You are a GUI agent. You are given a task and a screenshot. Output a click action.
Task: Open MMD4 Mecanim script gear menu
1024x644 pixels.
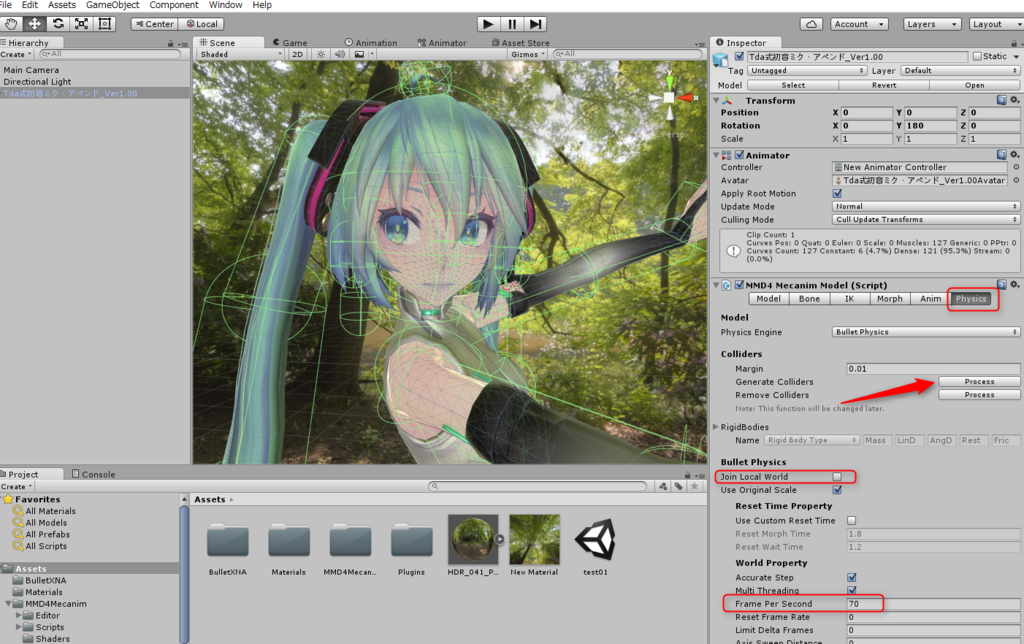1015,285
